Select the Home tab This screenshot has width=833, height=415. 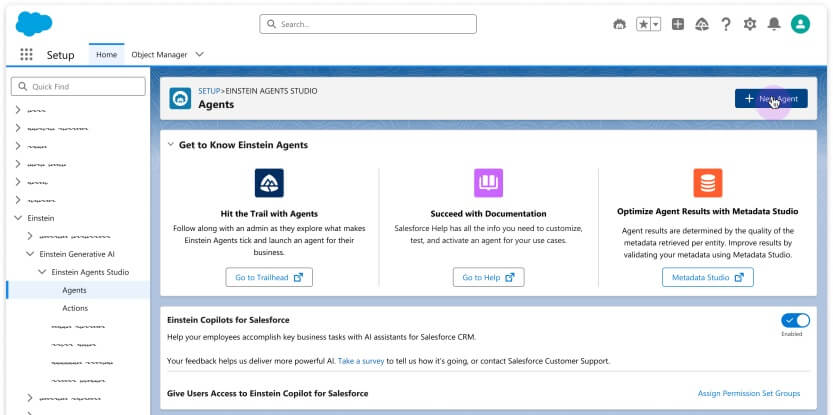point(106,55)
